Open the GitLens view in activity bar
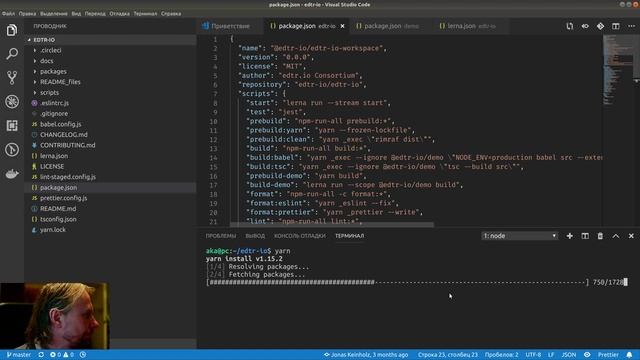This screenshot has width=640, height=360. coord(12,149)
